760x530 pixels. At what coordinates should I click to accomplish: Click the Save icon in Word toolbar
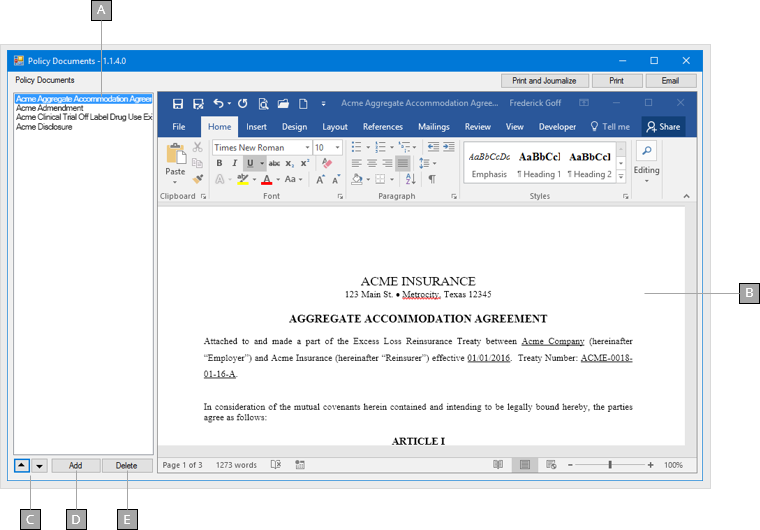(178, 103)
